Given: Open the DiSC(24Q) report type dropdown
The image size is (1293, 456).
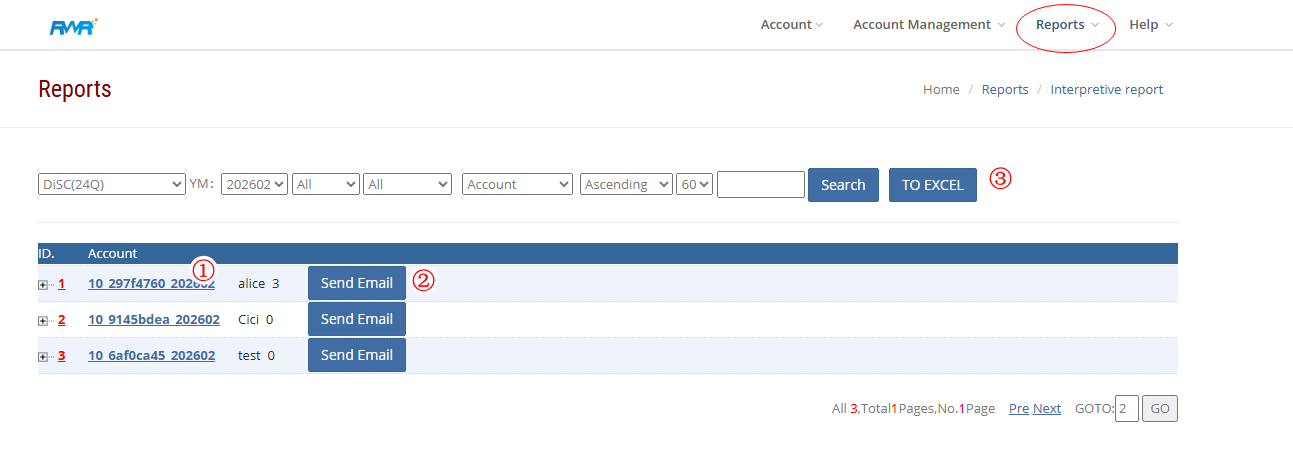Looking at the screenshot, I should (x=111, y=185).
